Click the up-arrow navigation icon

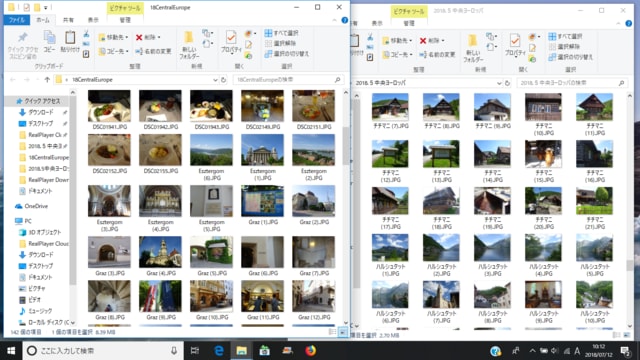tap(47, 80)
